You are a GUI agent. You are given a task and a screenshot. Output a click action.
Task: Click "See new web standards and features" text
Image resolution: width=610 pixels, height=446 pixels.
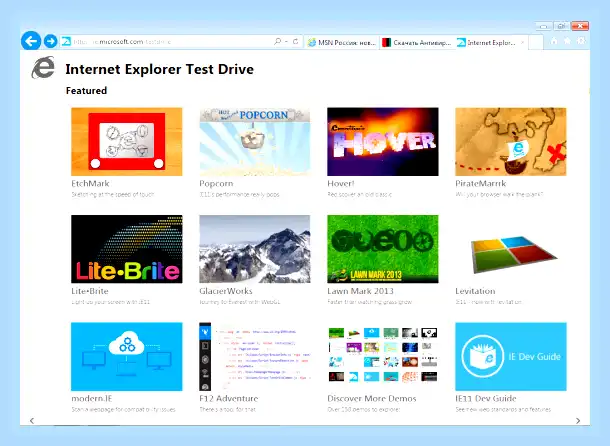[x=503, y=409]
